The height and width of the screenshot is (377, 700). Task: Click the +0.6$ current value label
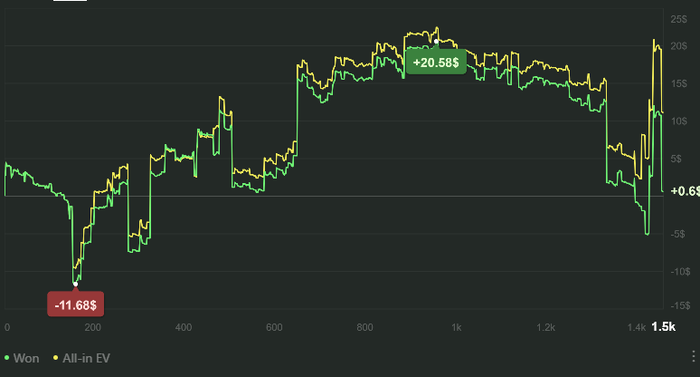(685, 191)
